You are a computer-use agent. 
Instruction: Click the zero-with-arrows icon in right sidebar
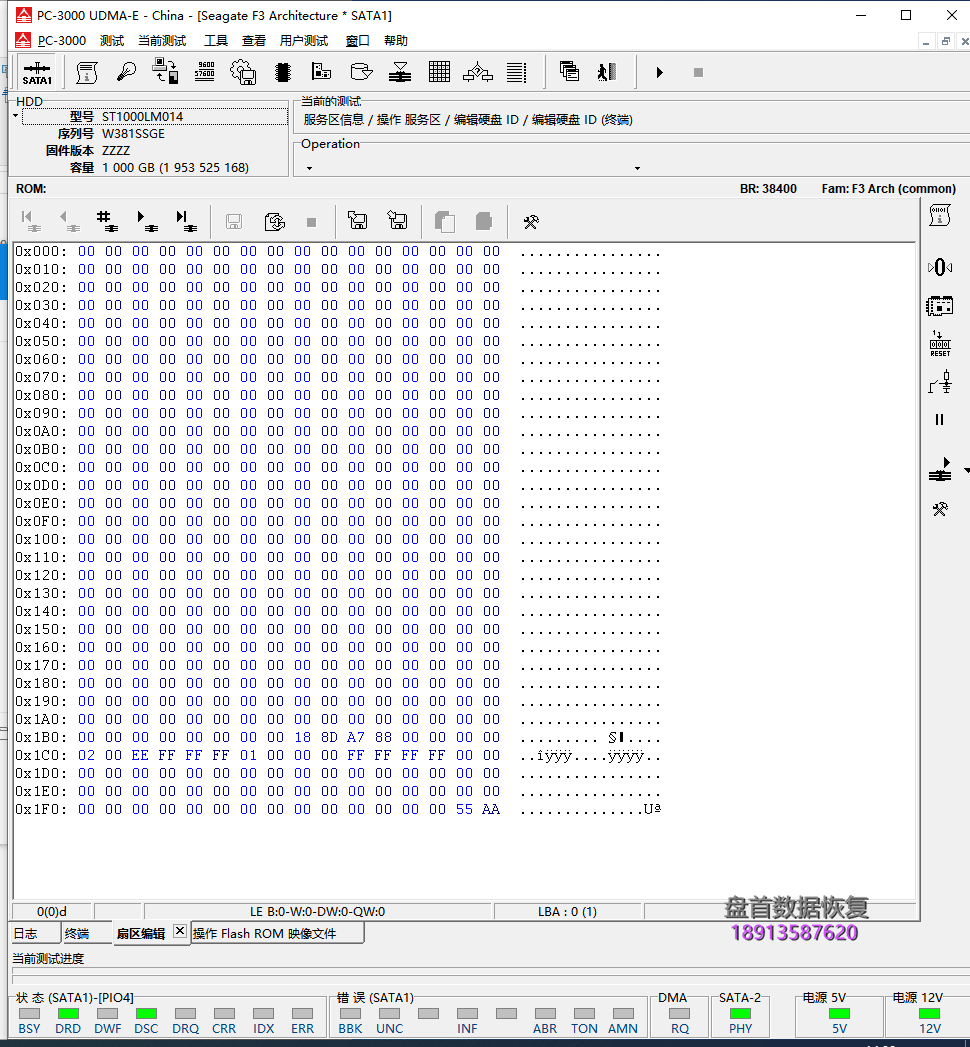pos(939,267)
